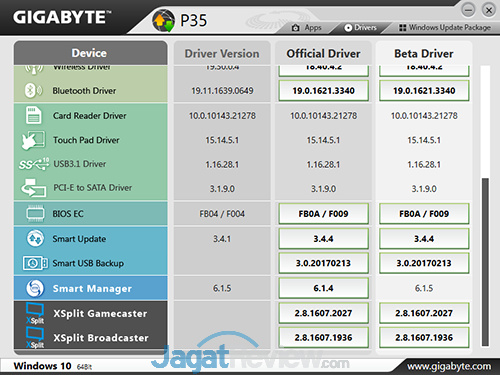Select the Card Reader Driver label
The height and width of the screenshot is (375, 500).
(x=90, y=116)
